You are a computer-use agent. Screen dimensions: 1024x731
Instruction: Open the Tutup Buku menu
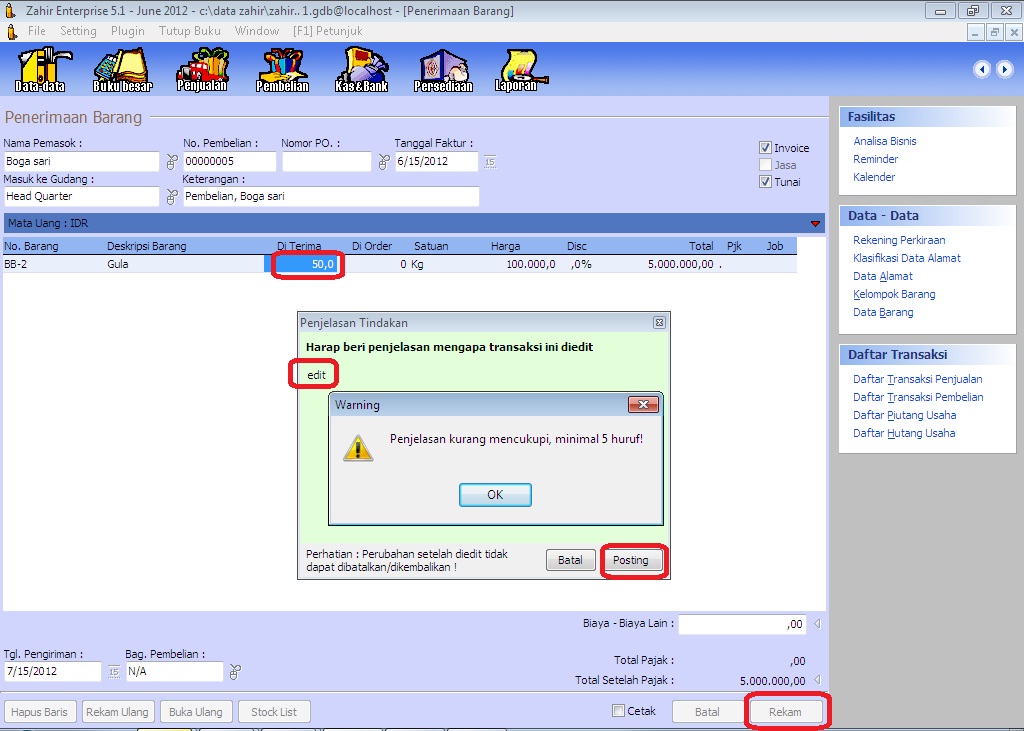coord(189,31)
